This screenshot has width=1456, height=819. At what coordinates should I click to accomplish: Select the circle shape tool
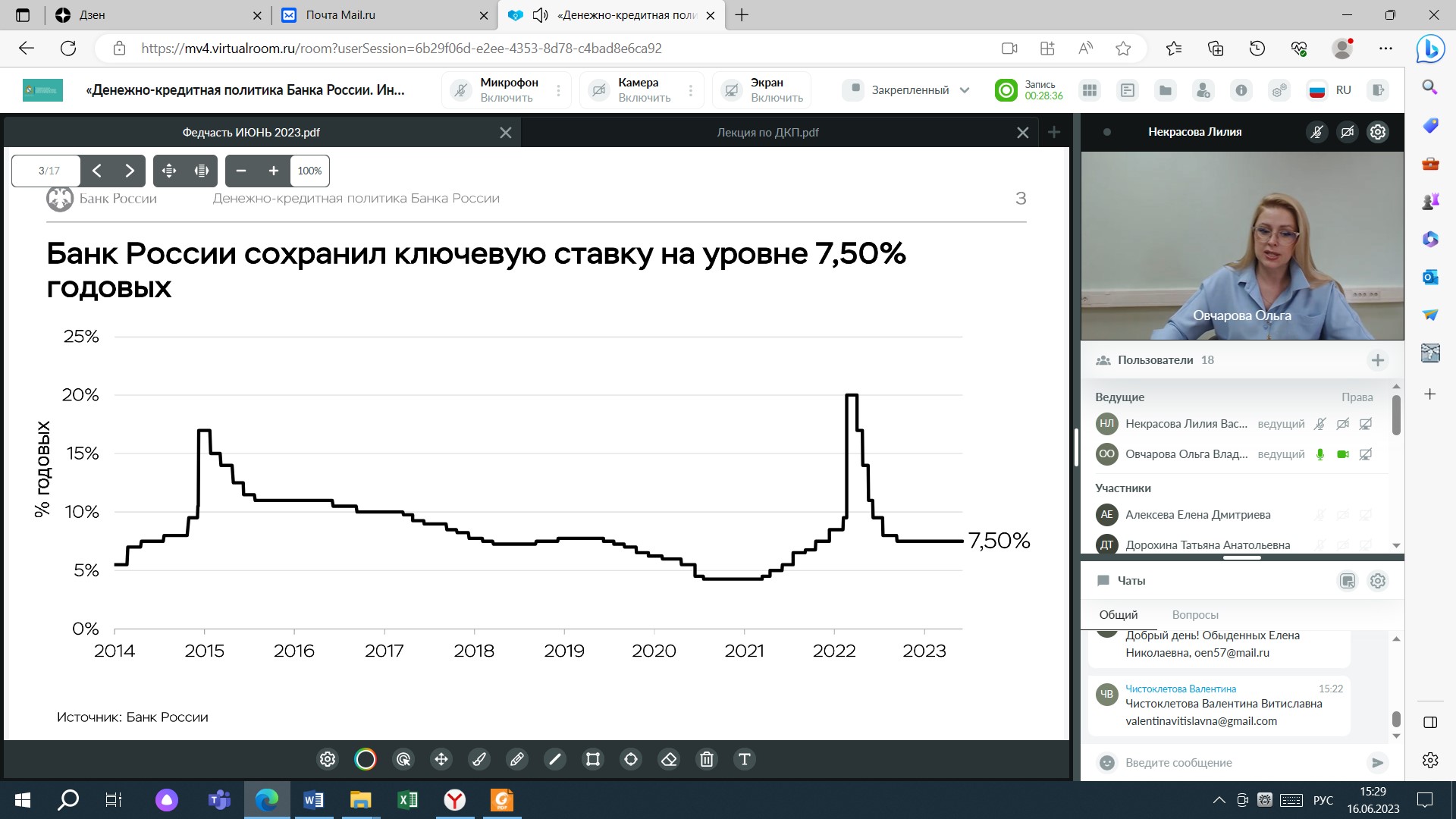(x=631, y=759)
